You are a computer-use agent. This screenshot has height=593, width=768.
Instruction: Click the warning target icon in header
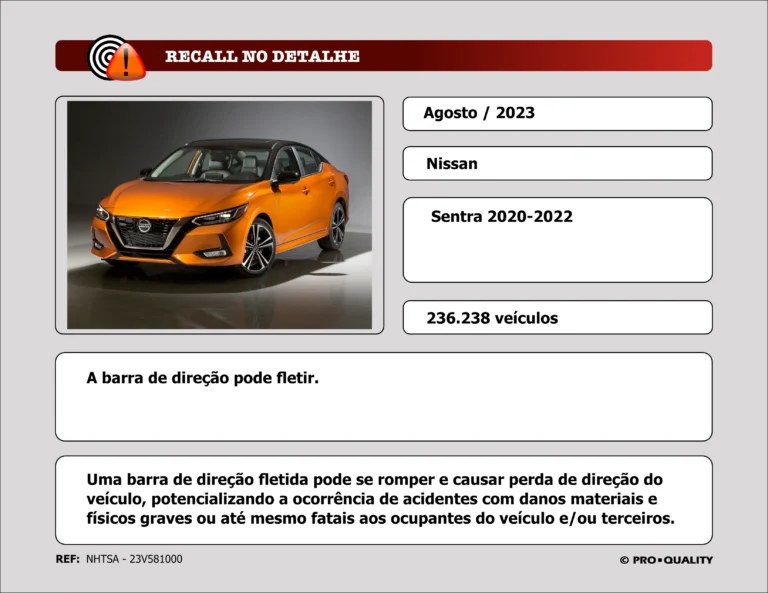(x=108, y=54)
